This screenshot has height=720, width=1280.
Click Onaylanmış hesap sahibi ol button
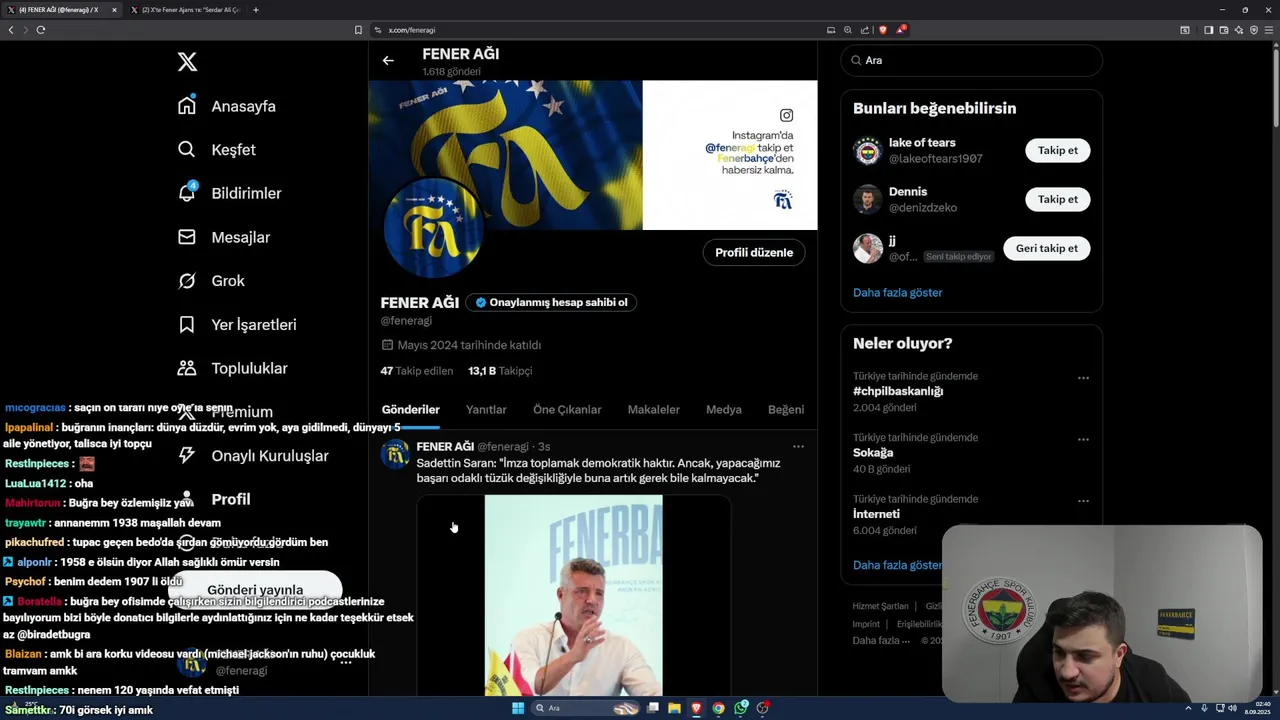(551, 302)
